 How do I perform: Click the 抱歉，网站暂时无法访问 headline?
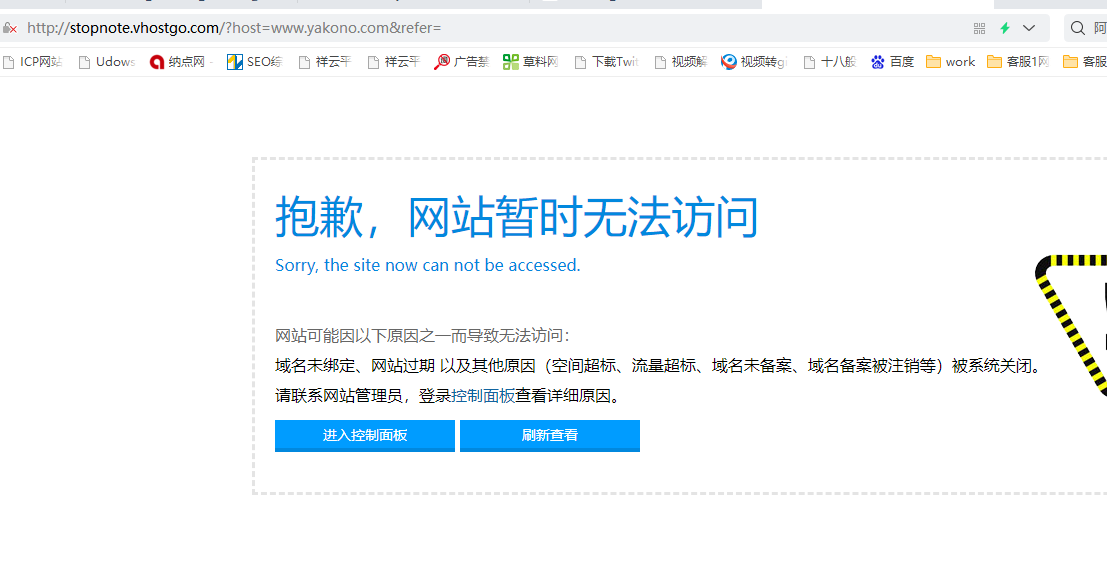[x=517, y=218]
